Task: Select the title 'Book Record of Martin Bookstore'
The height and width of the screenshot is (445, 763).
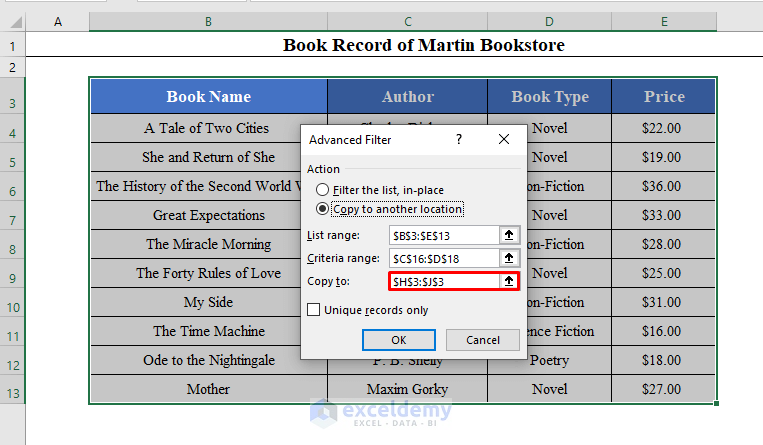Action: pos(424,45)
